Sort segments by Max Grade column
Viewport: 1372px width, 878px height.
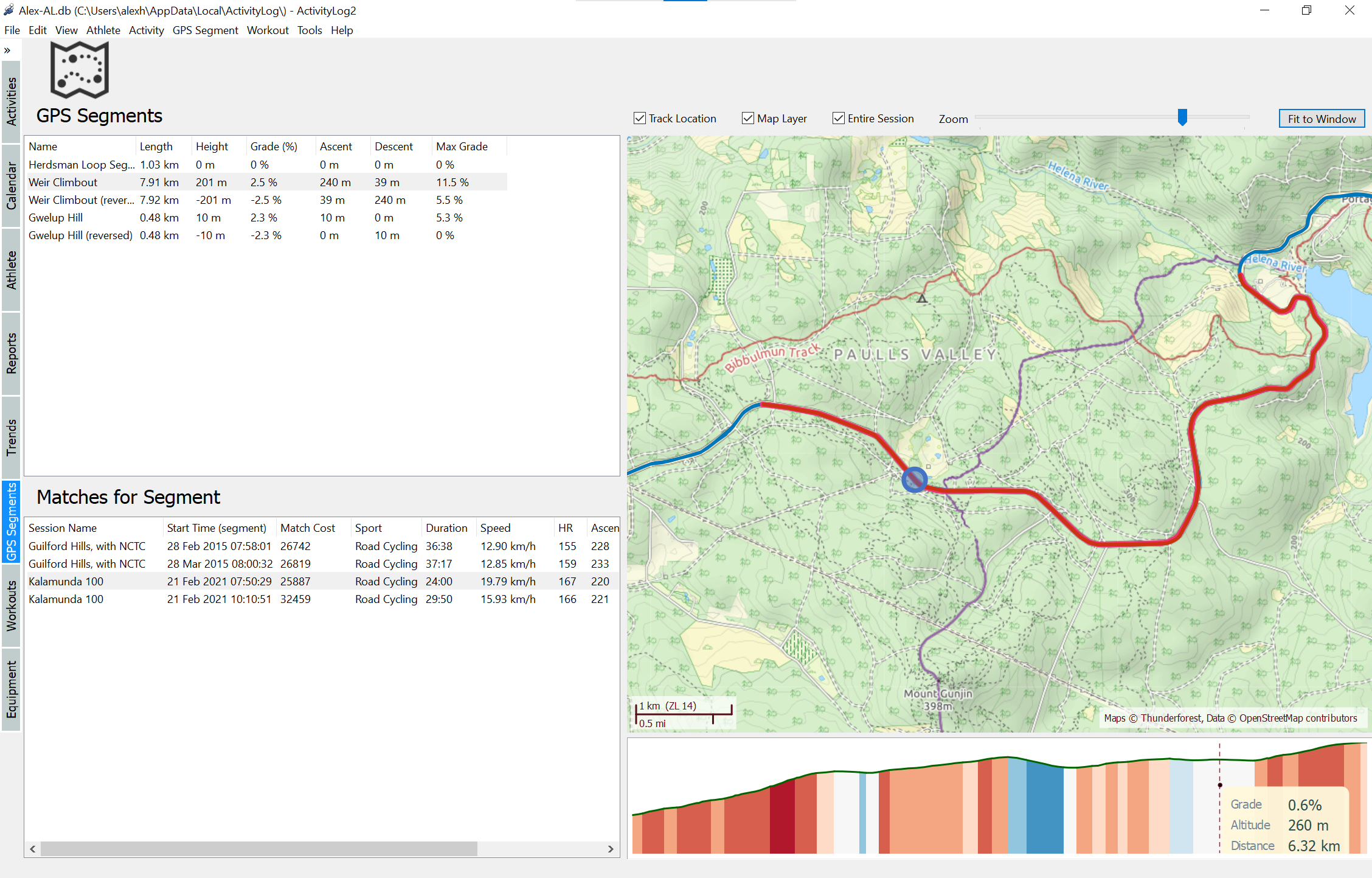click(462, 147)
